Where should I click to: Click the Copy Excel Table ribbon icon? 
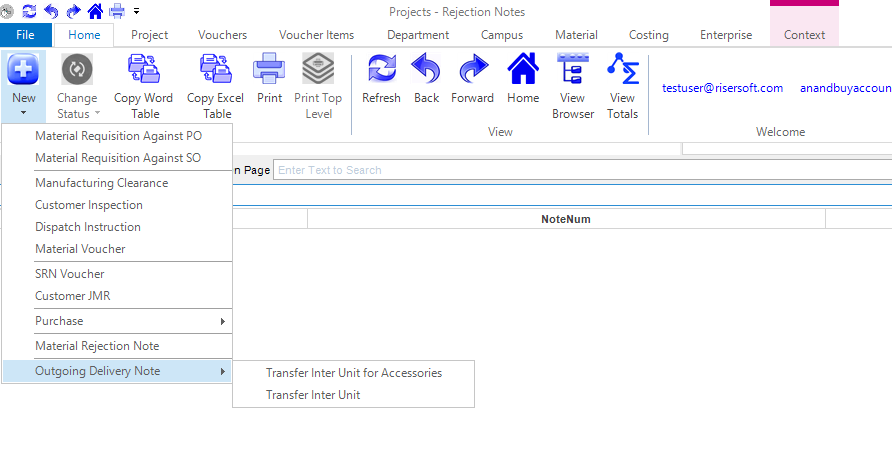(x=215, y=72)
